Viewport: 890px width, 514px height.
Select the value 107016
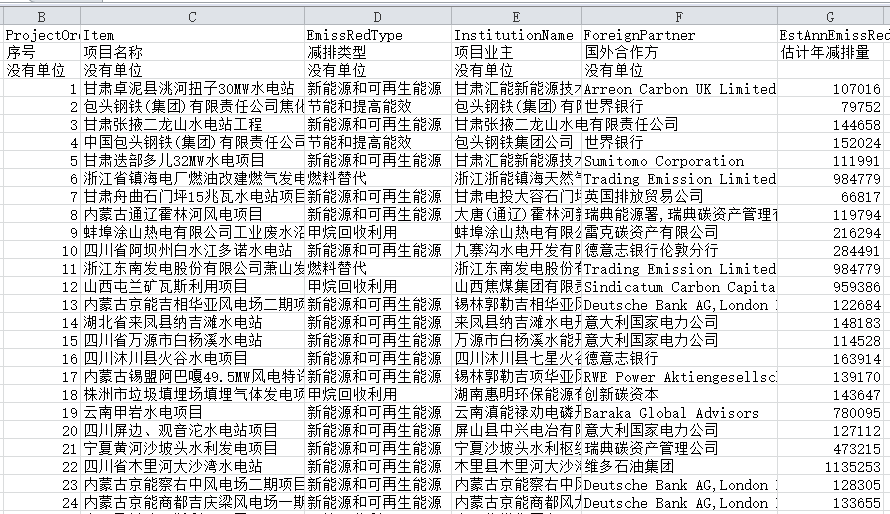[830, 89]
